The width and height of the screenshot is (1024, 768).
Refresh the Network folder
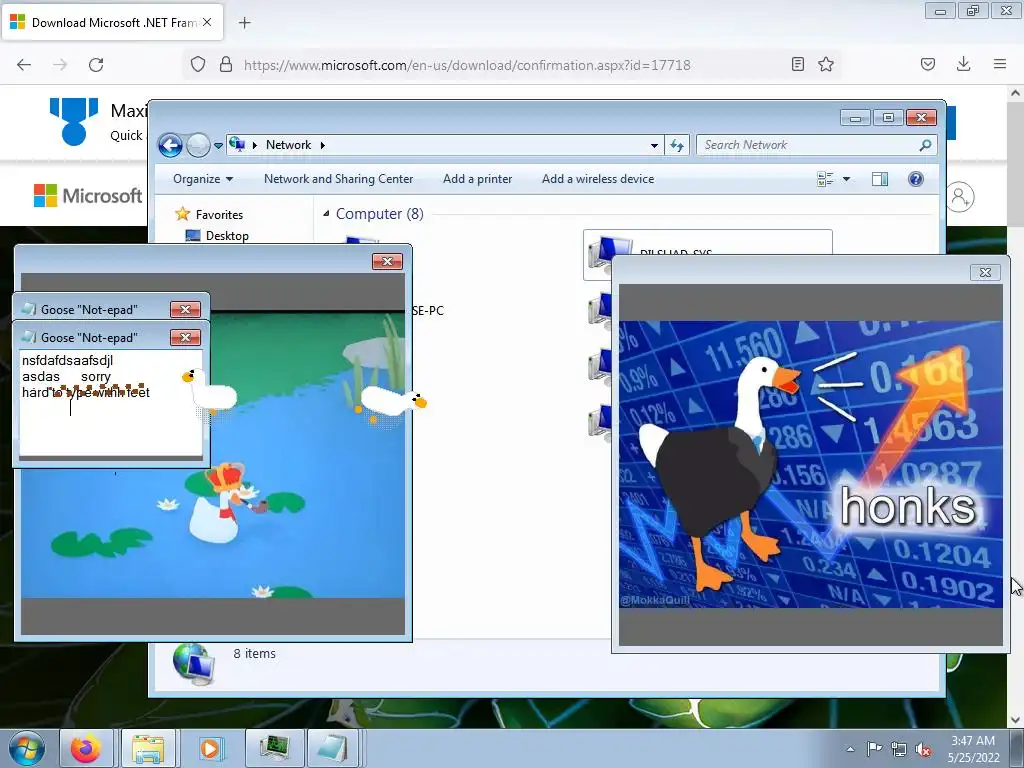tap(677, 145)
